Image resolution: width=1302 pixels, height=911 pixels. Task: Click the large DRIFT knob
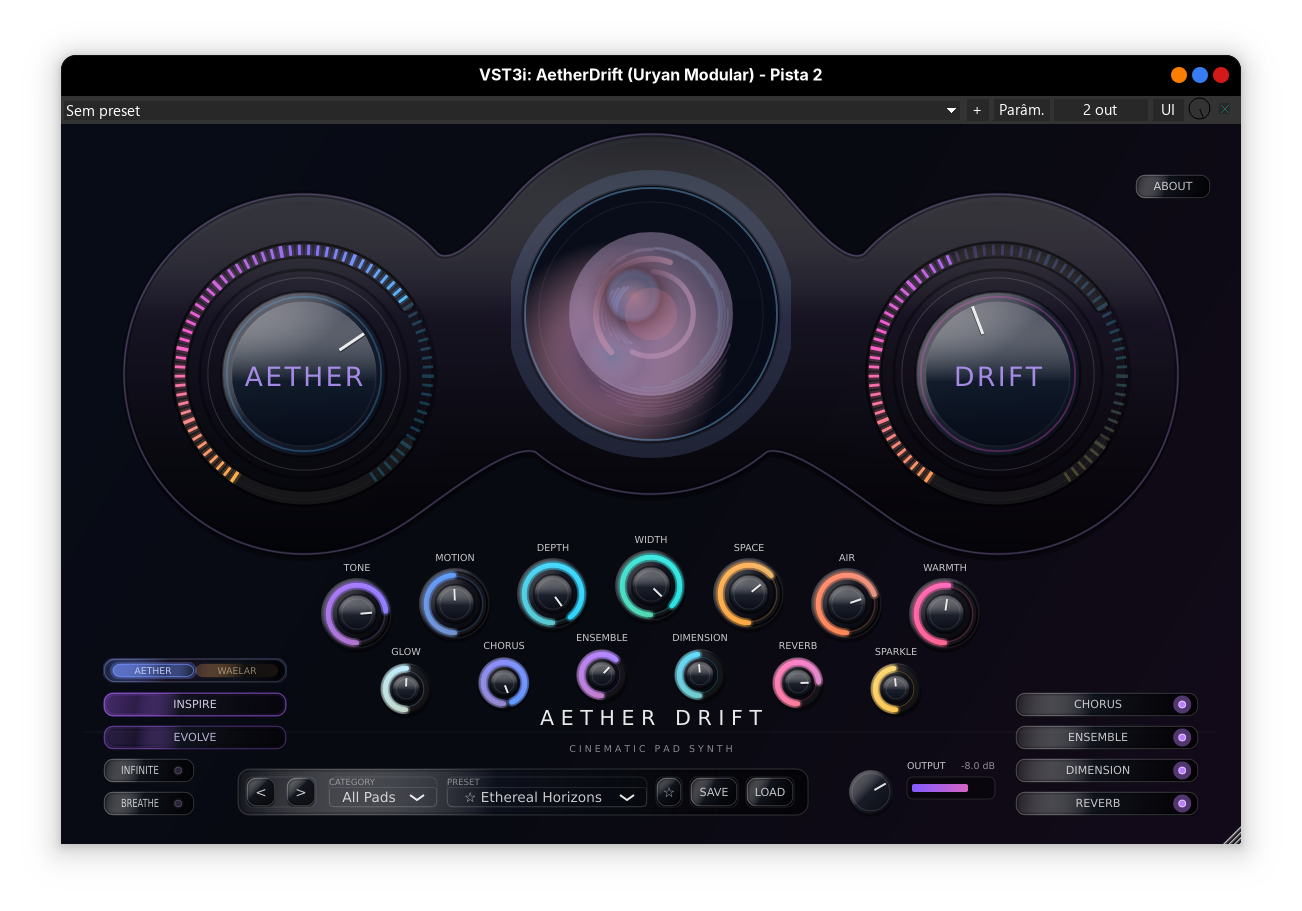(x=997, y=374)
